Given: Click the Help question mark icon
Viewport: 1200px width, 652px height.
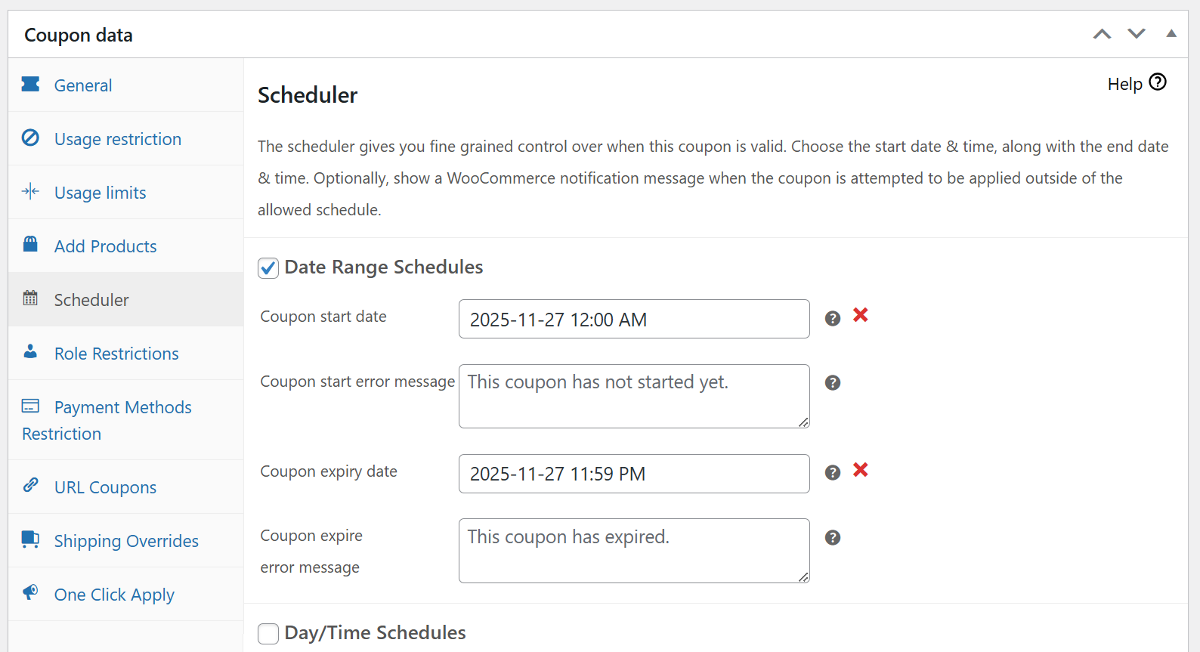Looking at the screenshot, I should point(1158,83).
